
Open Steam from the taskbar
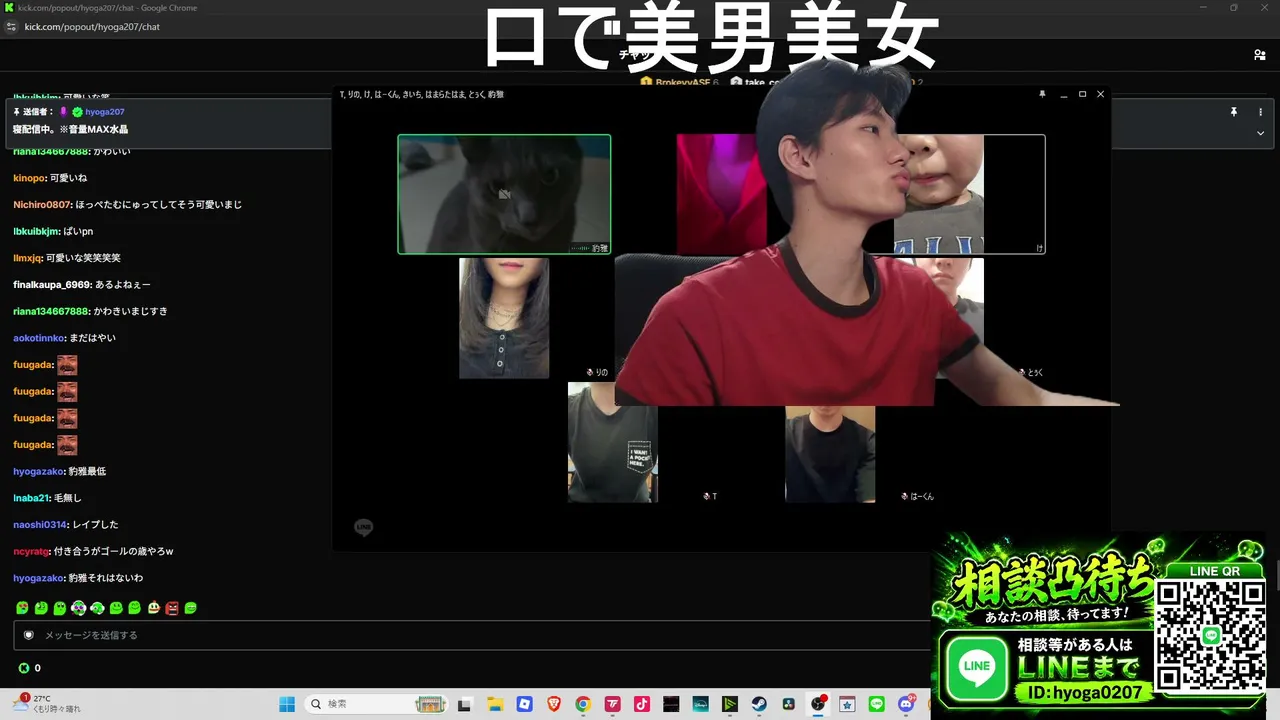760,704
